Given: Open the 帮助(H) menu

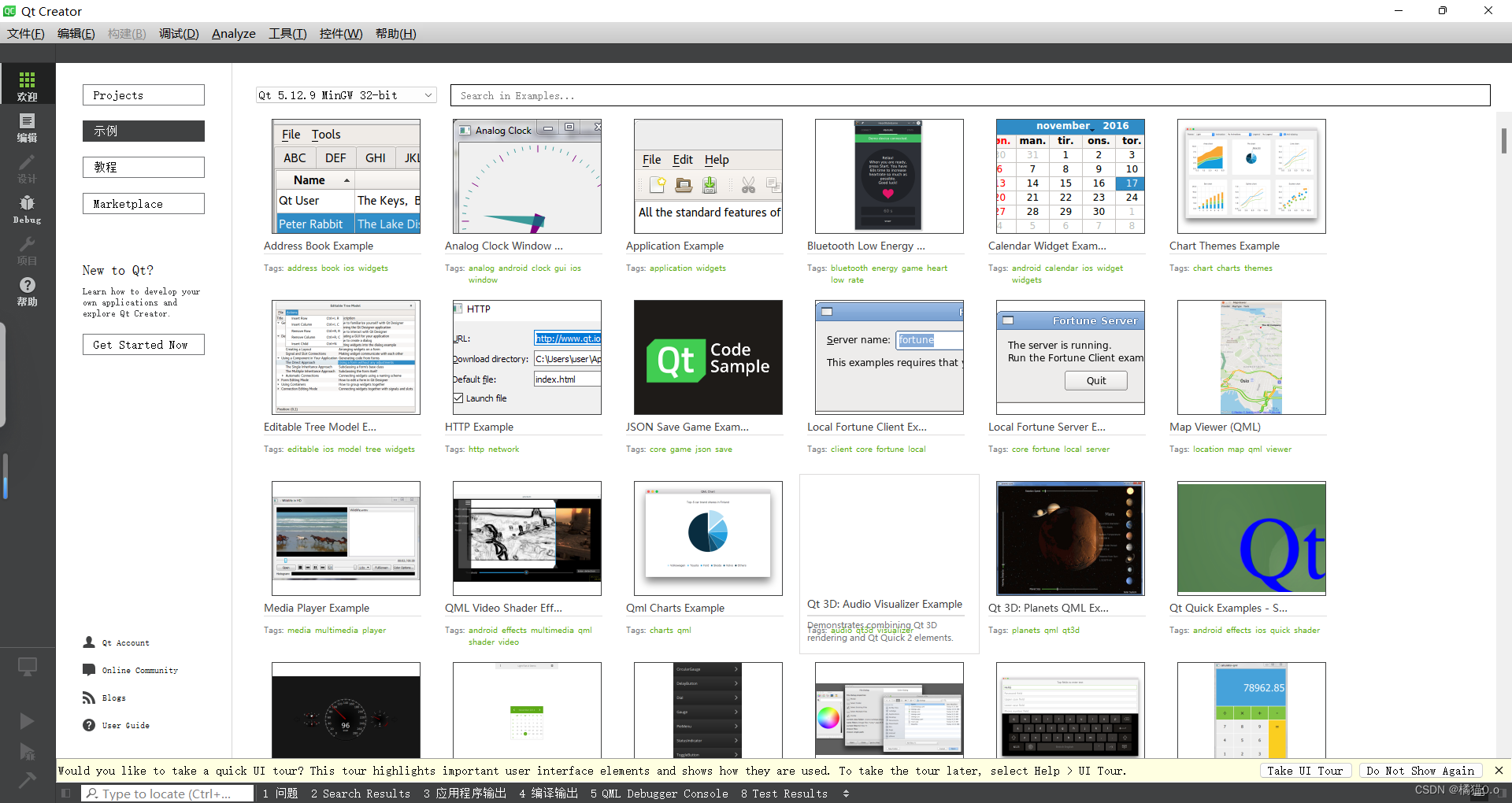Looking at the screenshot, I should click(395, 33).
